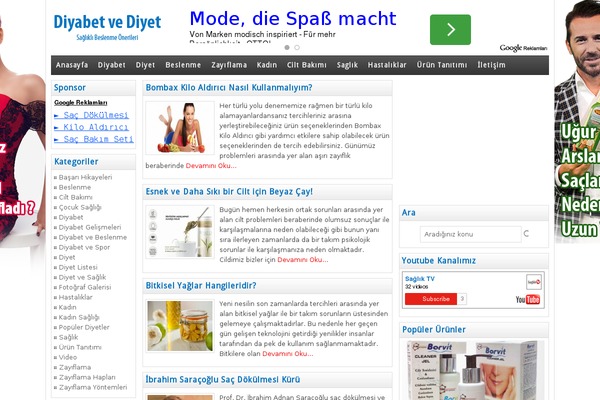Open the Zayıflama Hapları category
Image resolution: width=600 pixels, height=400 pixels.
click(87, 377)
